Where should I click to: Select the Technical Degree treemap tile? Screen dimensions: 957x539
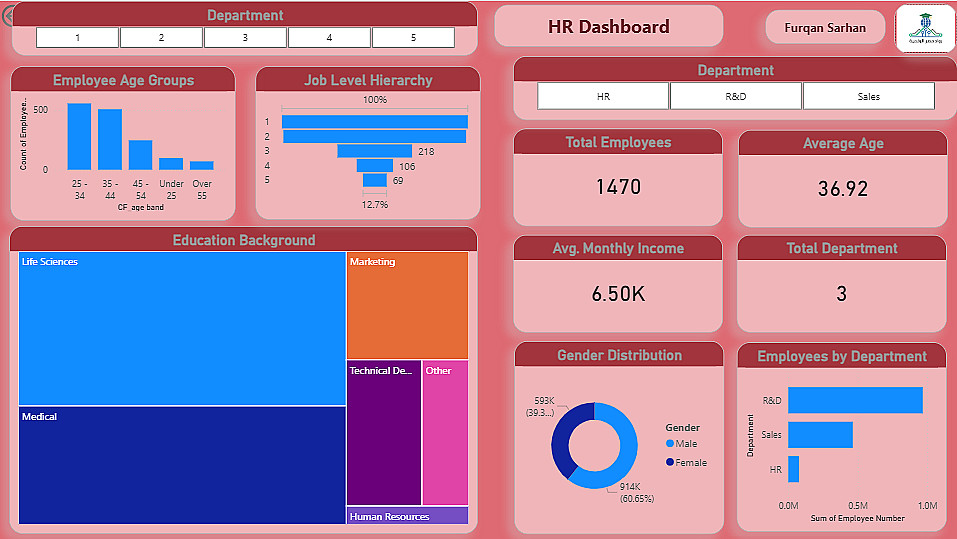tap(384, 433)
